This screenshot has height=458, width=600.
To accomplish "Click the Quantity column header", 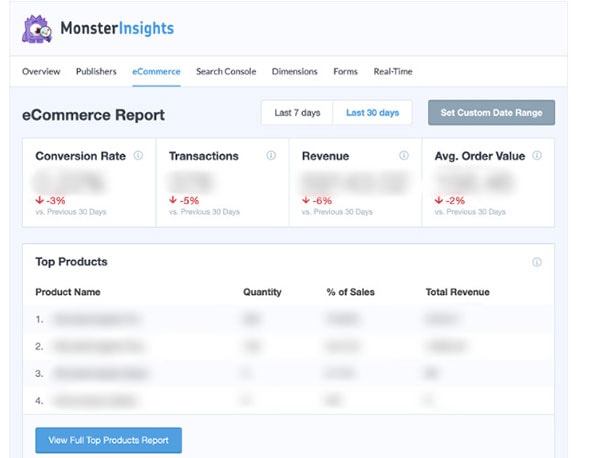I will coord(262,292).
